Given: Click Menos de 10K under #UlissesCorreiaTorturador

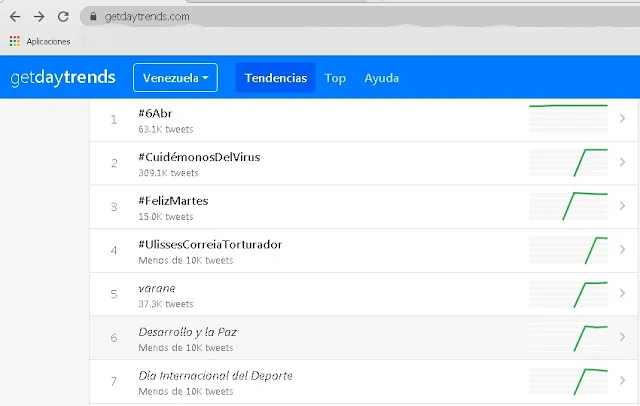Looking at the screenshot, I should [186, 260].
